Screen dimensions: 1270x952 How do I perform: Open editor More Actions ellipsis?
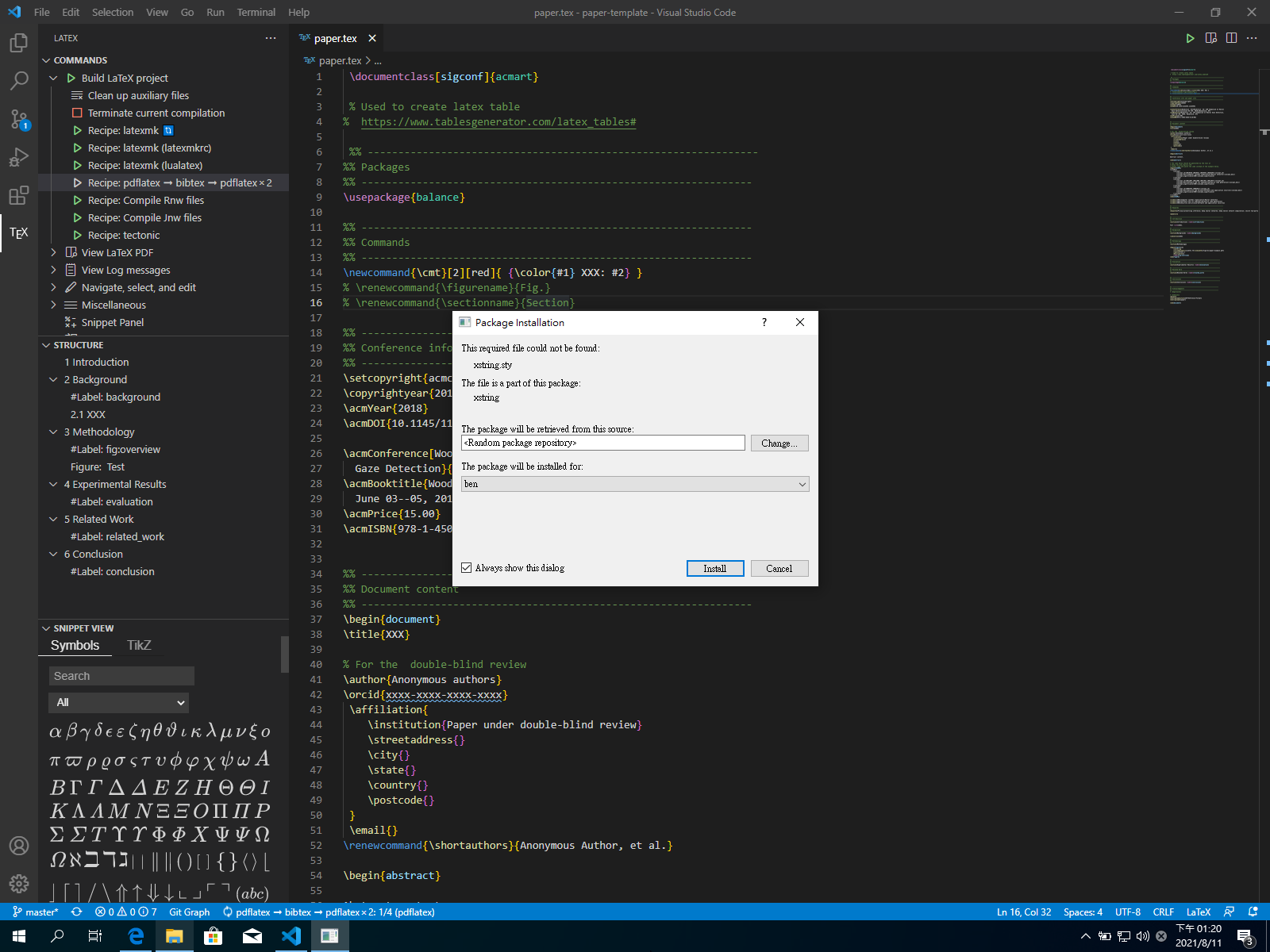point(1252,38)
